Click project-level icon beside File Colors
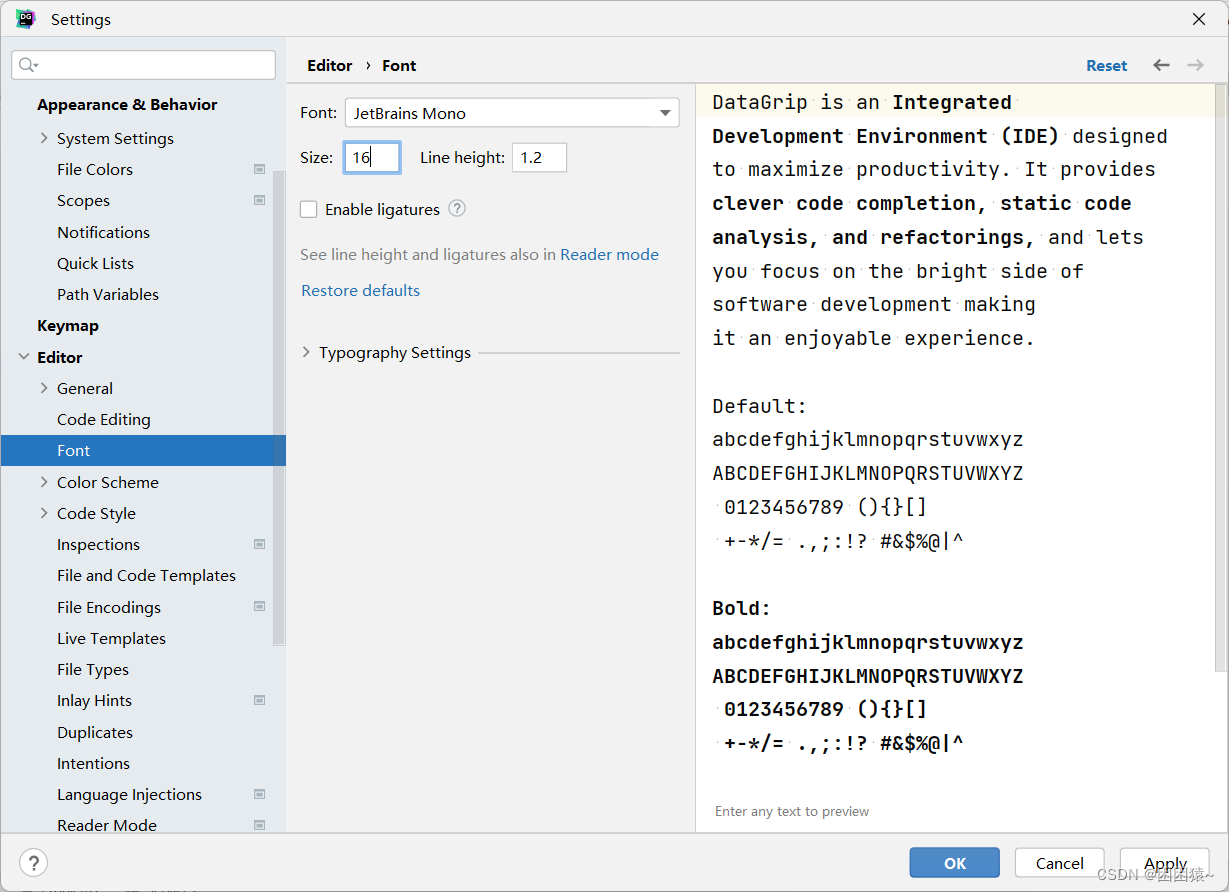This screenshot has width=1229, height=892. coord(260,170)
